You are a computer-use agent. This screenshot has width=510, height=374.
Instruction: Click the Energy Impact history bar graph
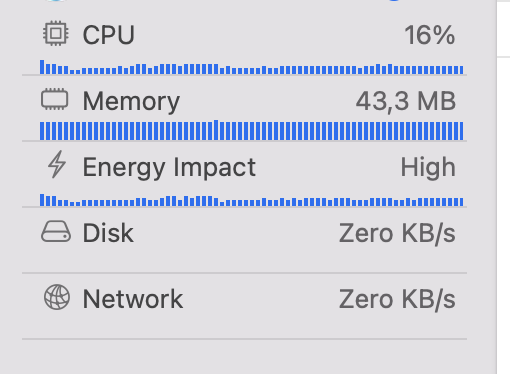pyautogui.click(x=252, y=200)
